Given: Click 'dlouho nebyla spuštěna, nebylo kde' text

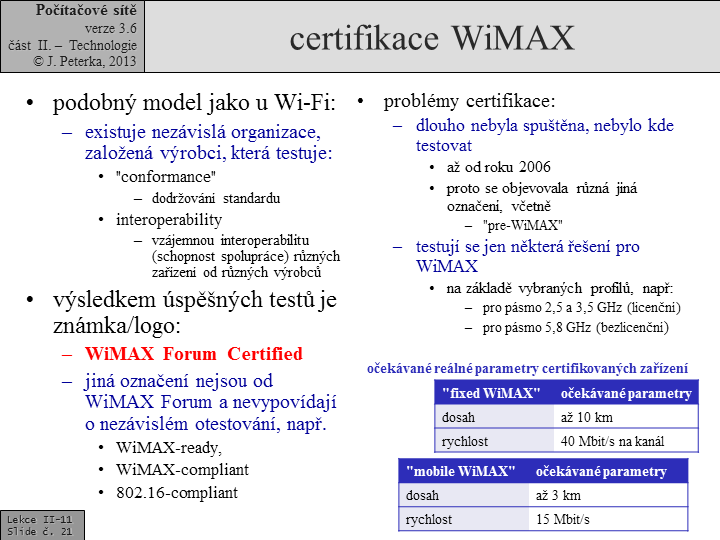Looking at the screenshot, I should [545, 125].
